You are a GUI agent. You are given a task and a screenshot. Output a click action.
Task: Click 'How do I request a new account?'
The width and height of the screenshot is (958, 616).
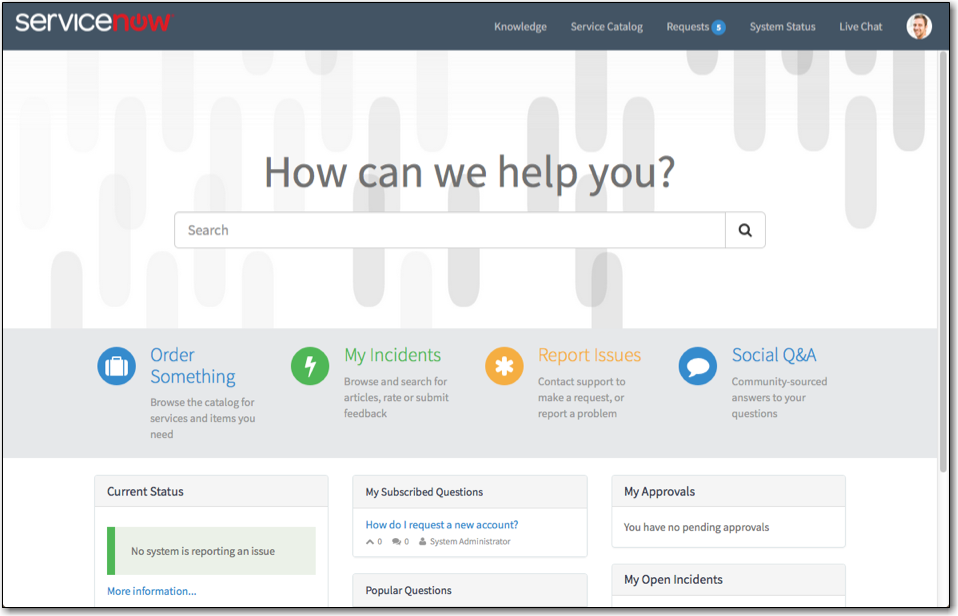pos(442,524)
